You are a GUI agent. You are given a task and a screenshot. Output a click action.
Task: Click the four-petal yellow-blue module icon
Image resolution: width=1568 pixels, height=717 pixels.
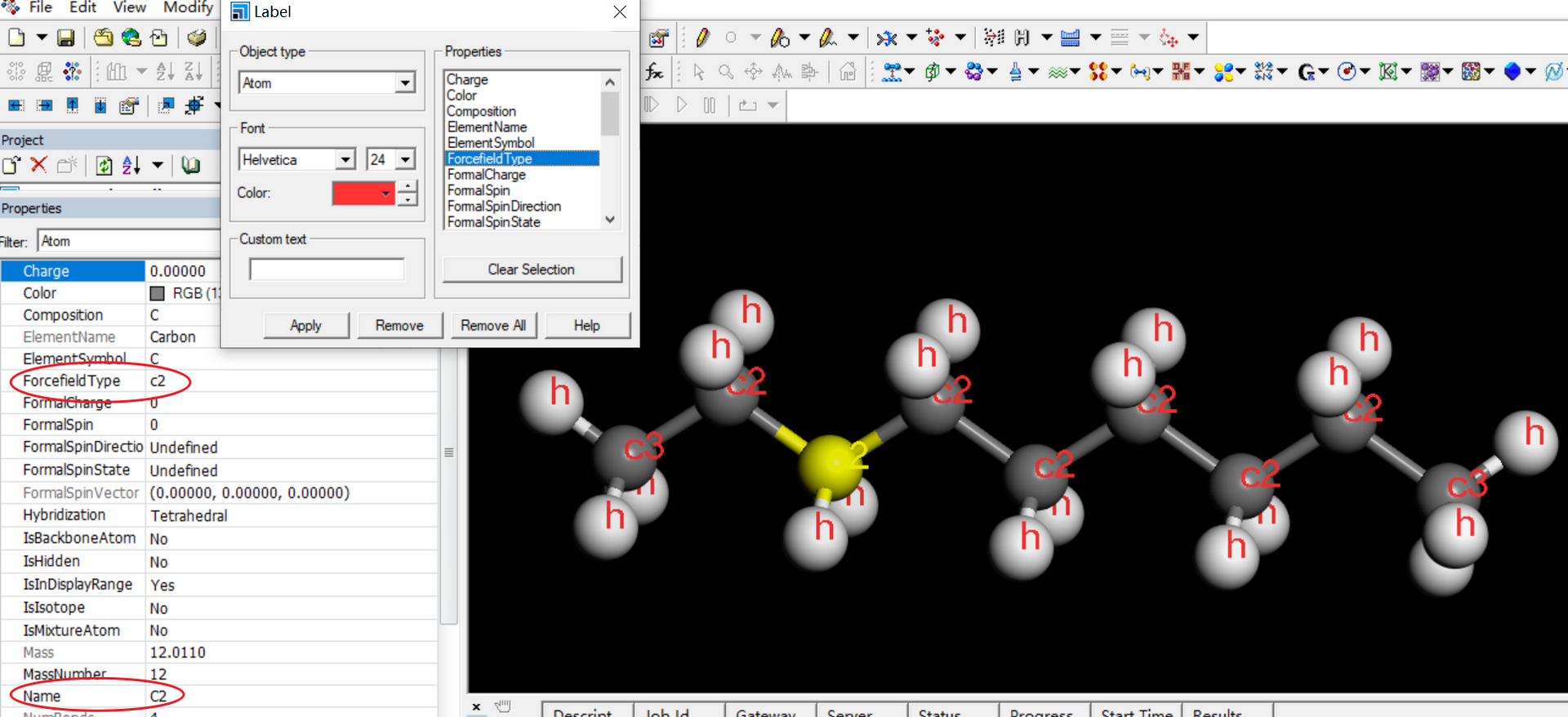click(1223, 72)
